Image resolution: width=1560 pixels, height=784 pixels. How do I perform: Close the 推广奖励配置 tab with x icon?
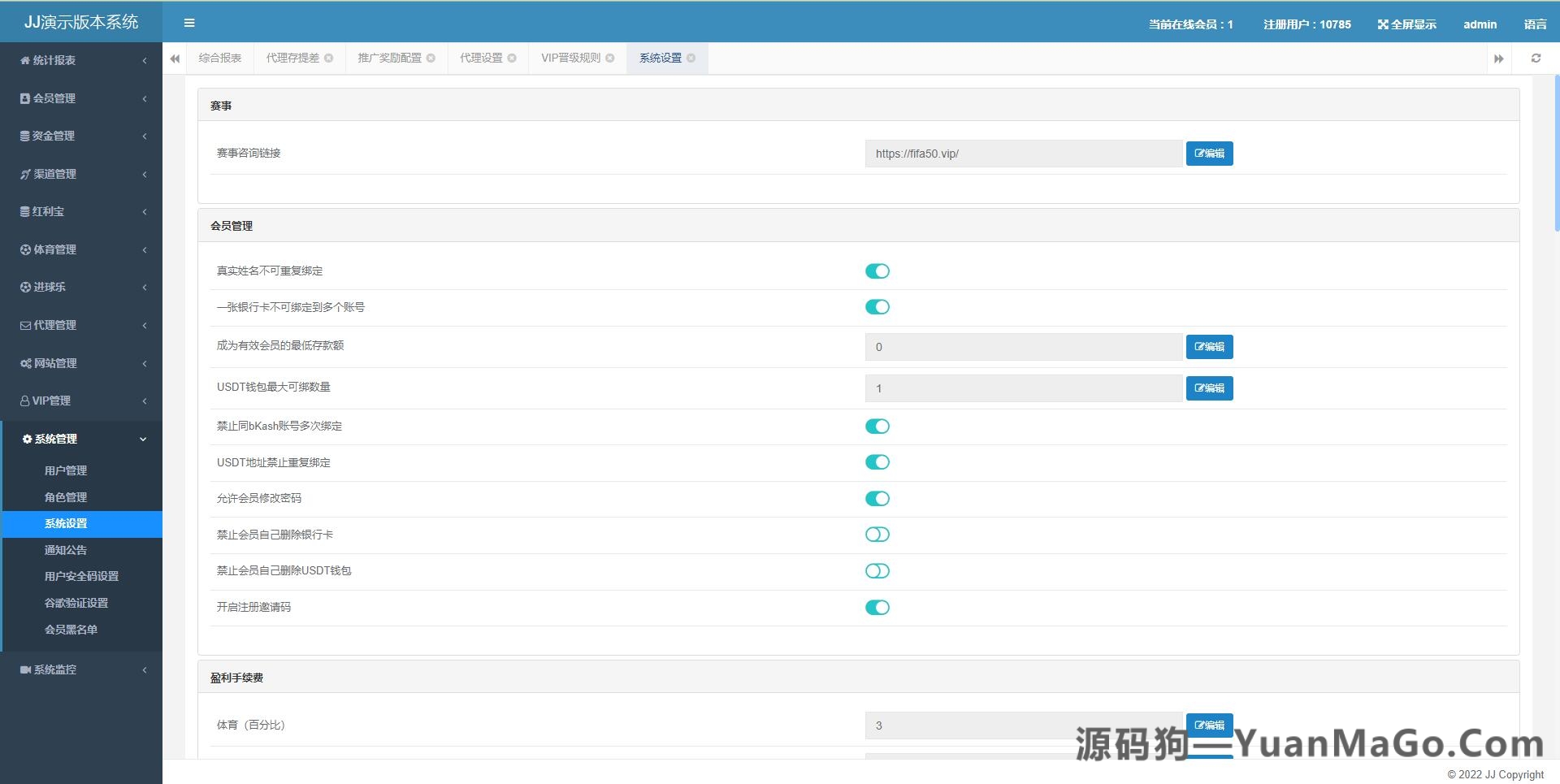point(431,58)
